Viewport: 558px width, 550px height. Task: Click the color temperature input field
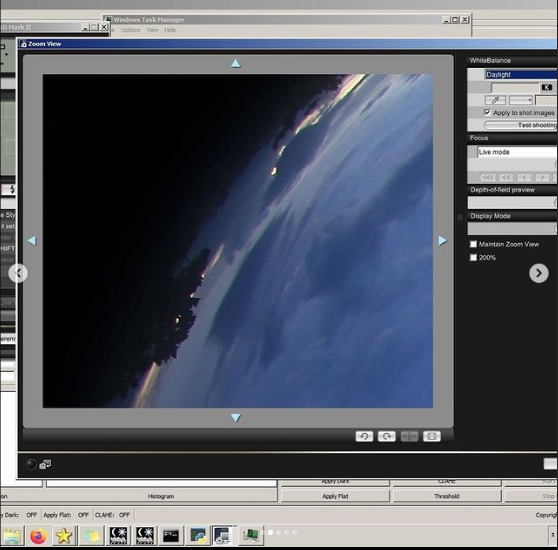[515, 88]
